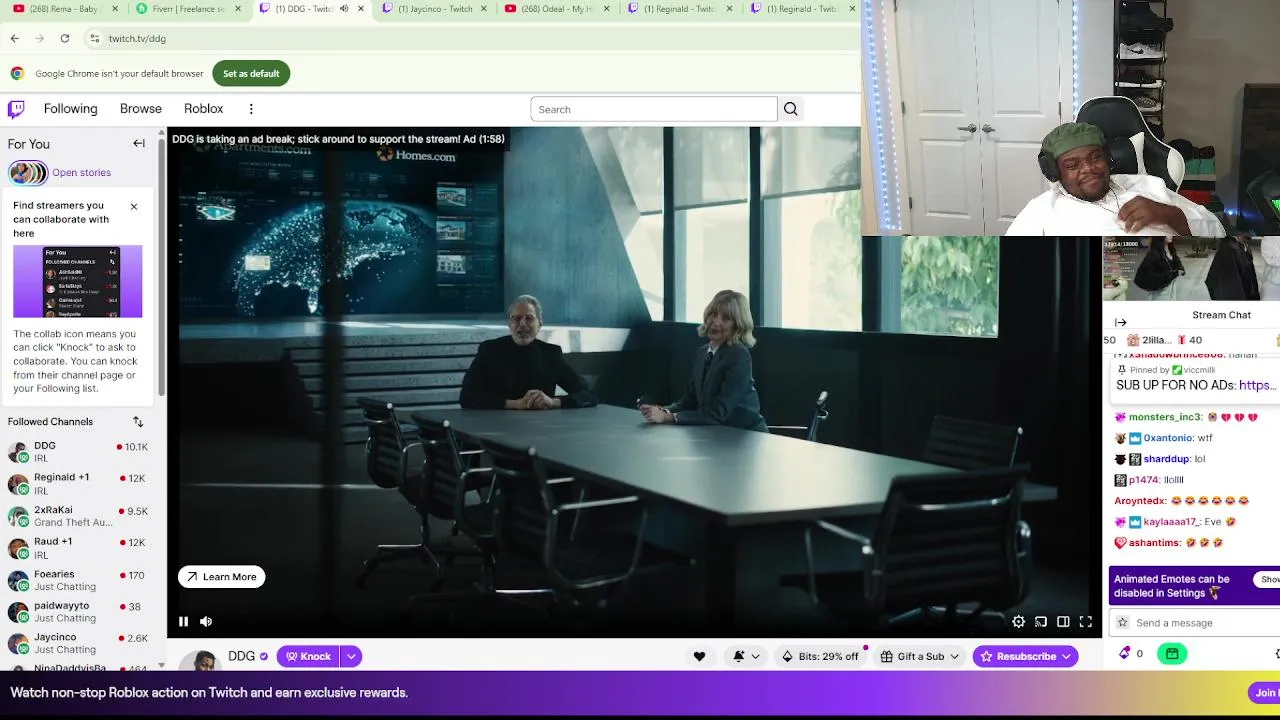Open the Following nav item

70,109
